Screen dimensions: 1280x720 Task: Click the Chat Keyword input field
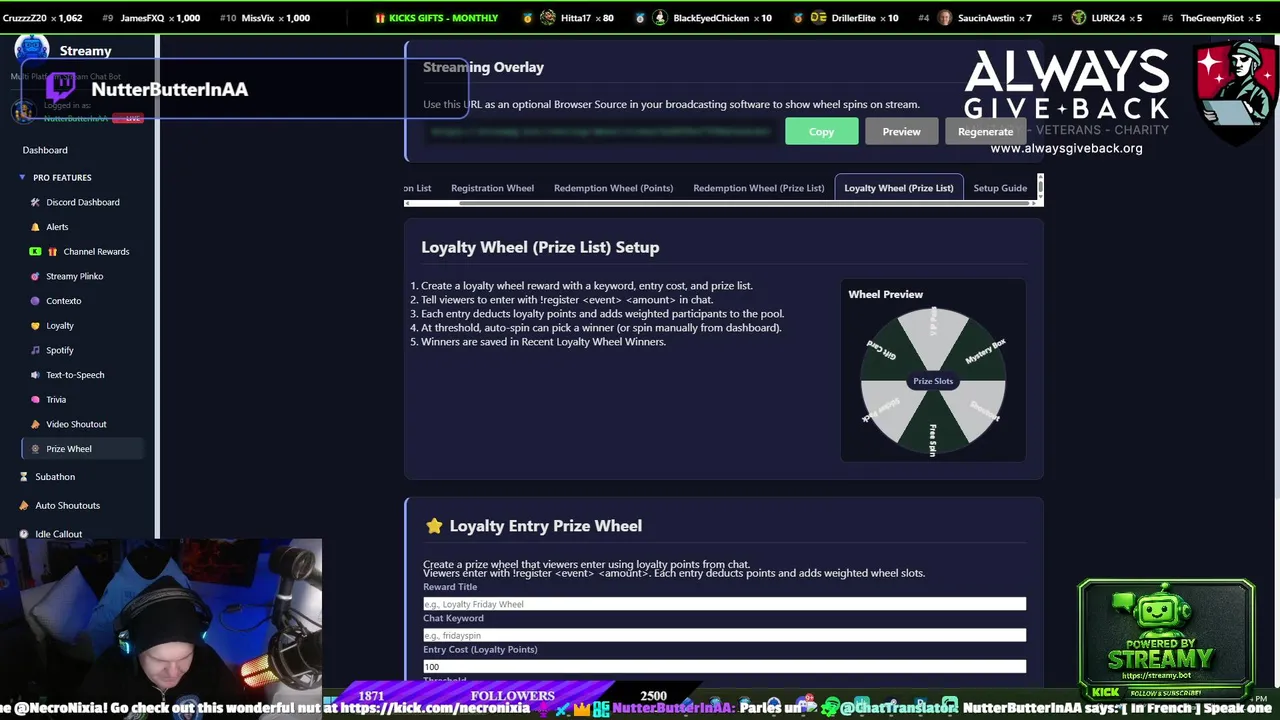(x=724, y=635)
